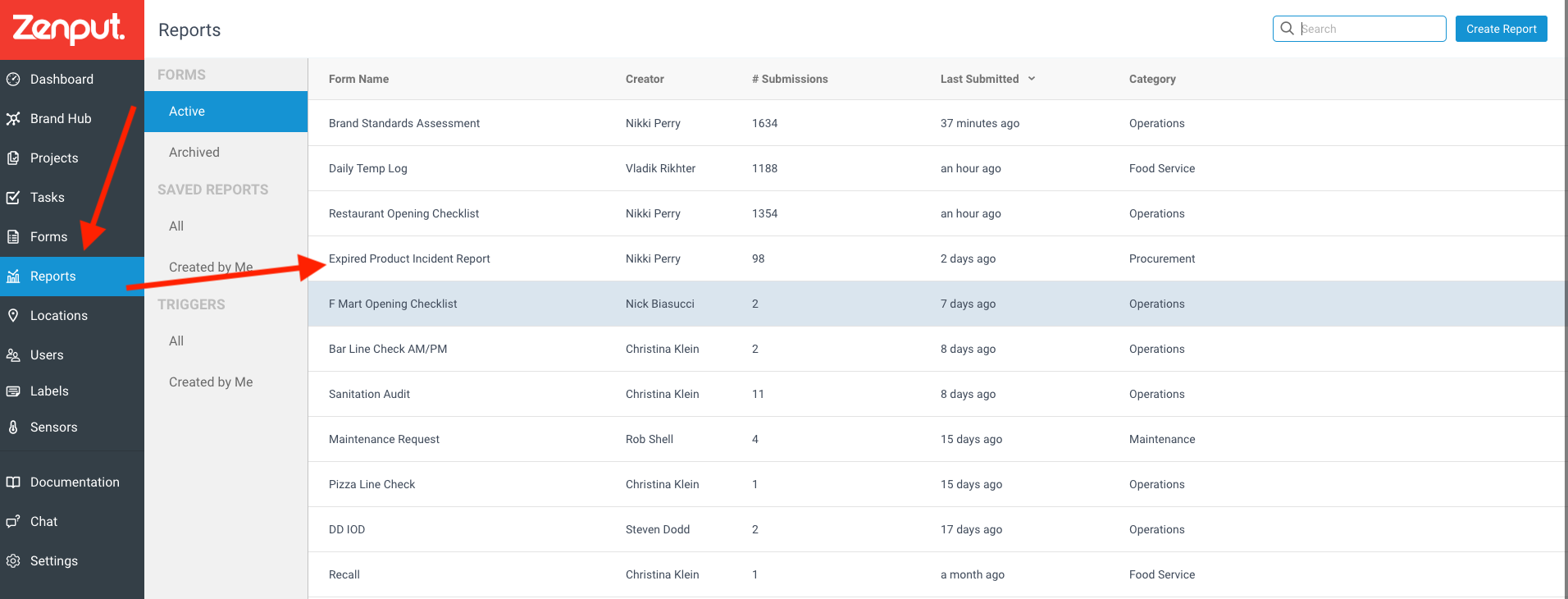The width and height of the screenshot is (1568, 599).
Task: Select Archived under Forms
Action: point(226,153)
